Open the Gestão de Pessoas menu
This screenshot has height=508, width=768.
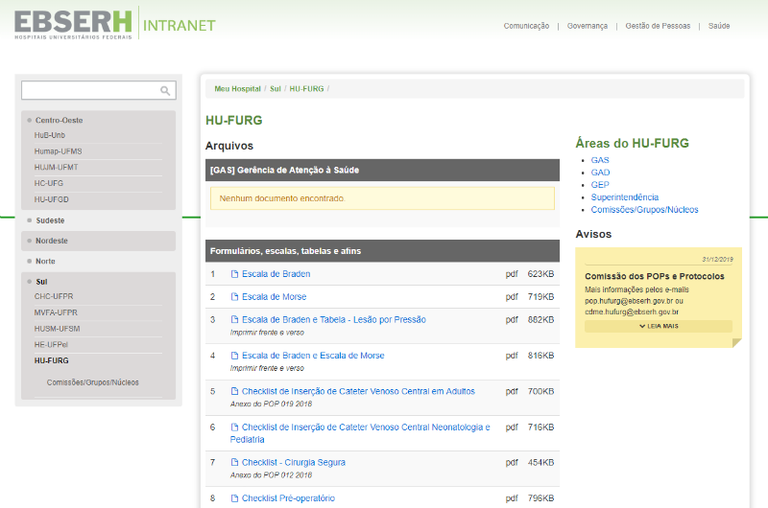click(655, 26)
